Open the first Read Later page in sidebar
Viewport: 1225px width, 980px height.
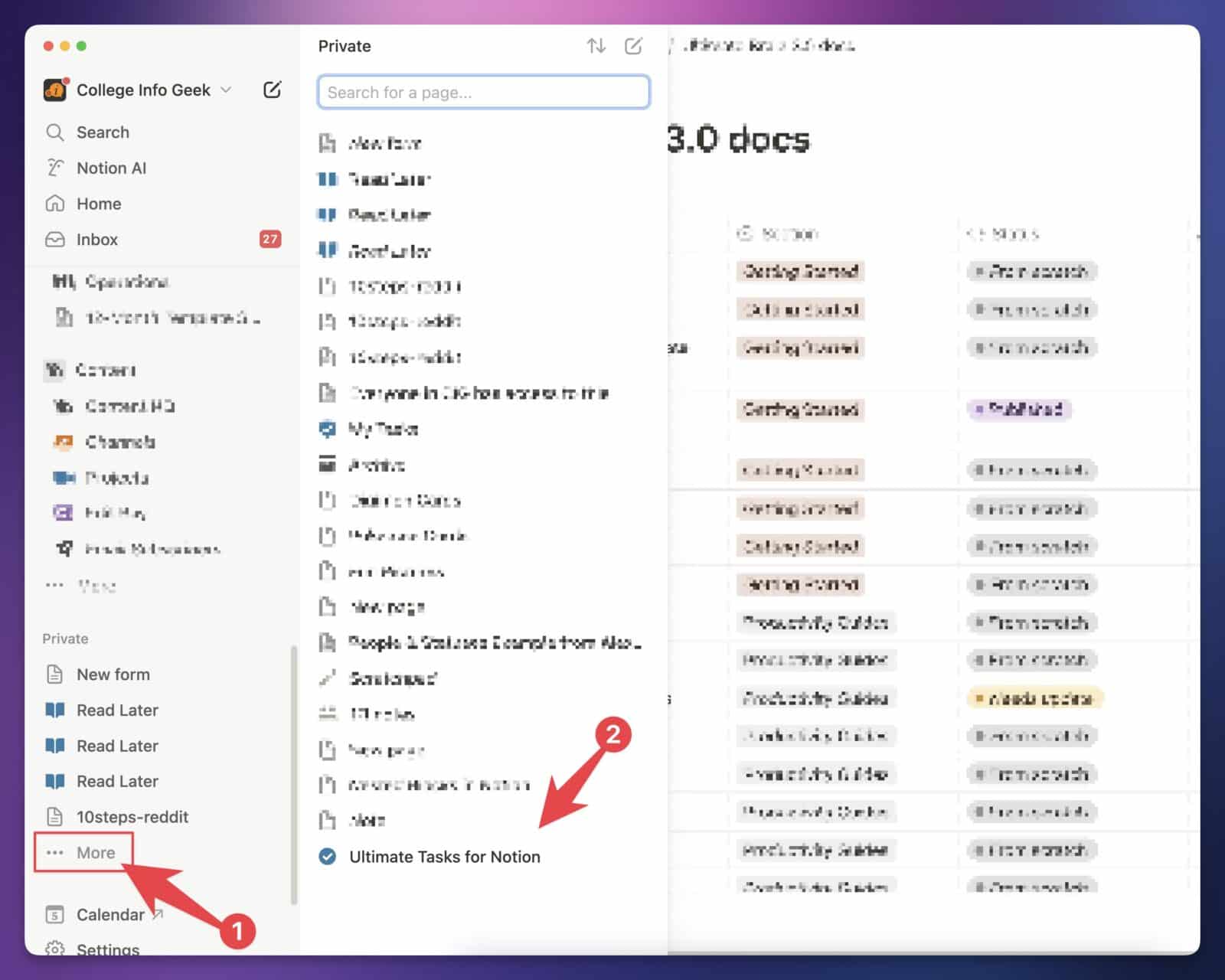(x=117, y=710)
